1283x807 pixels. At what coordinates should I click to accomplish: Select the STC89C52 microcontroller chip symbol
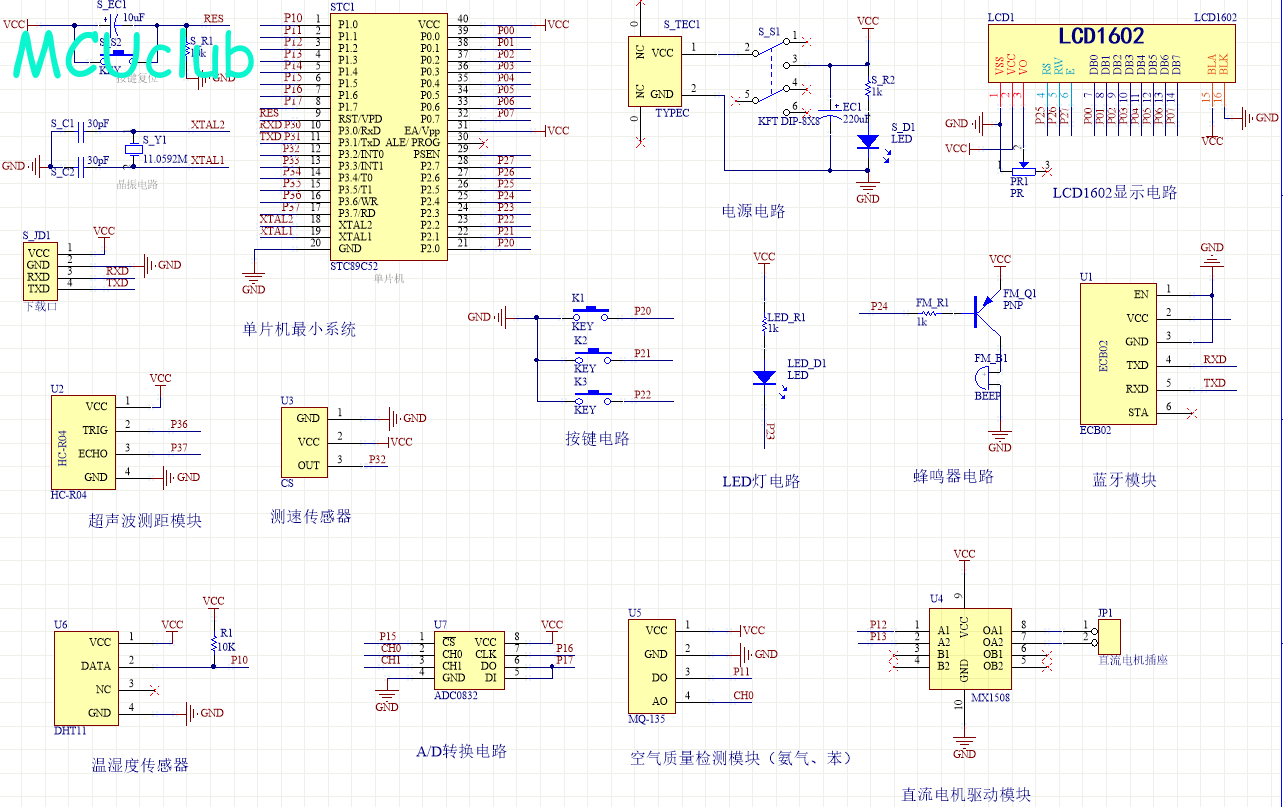pos(387,137)
